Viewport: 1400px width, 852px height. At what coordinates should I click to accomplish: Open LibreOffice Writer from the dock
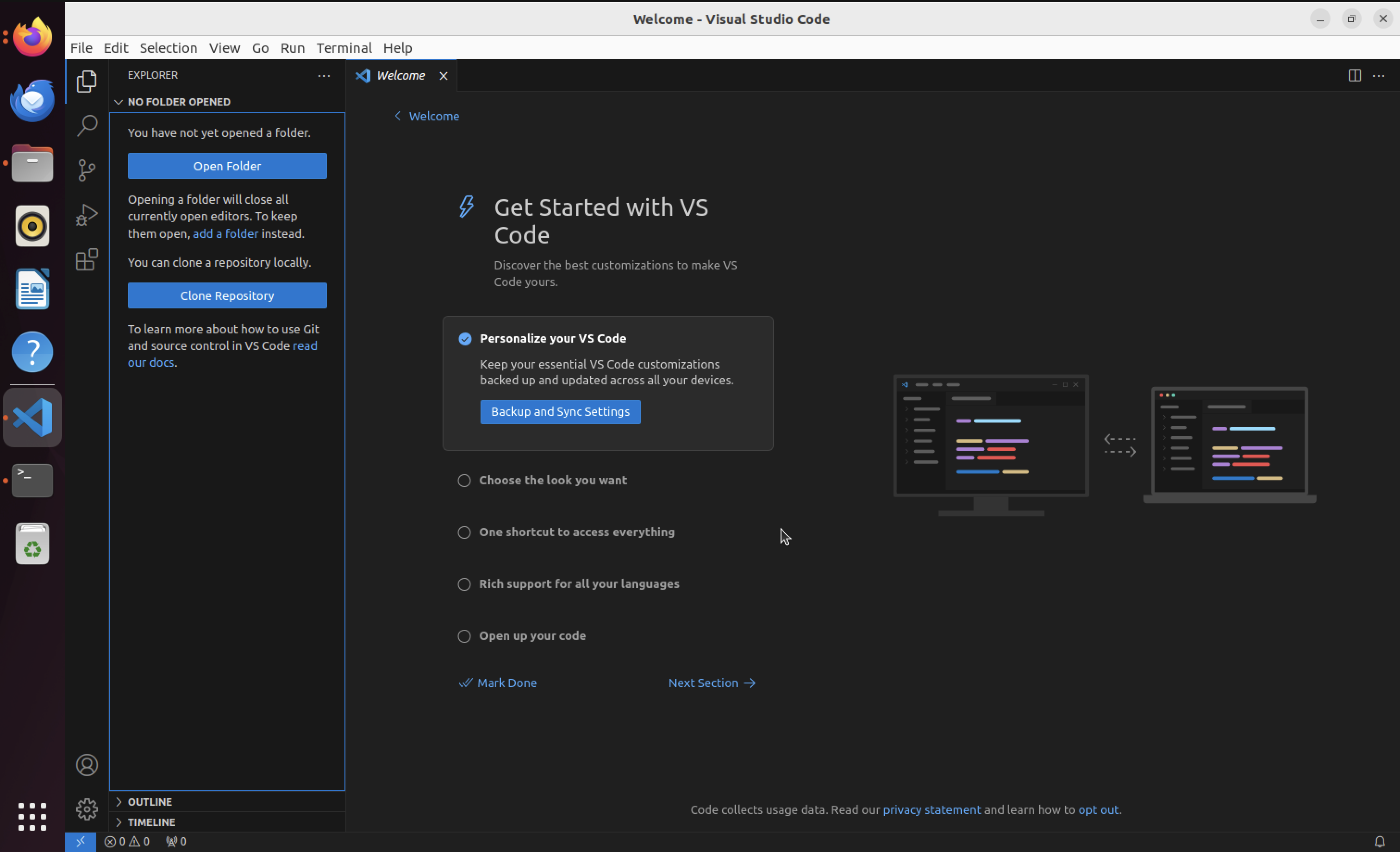[32, 289]
